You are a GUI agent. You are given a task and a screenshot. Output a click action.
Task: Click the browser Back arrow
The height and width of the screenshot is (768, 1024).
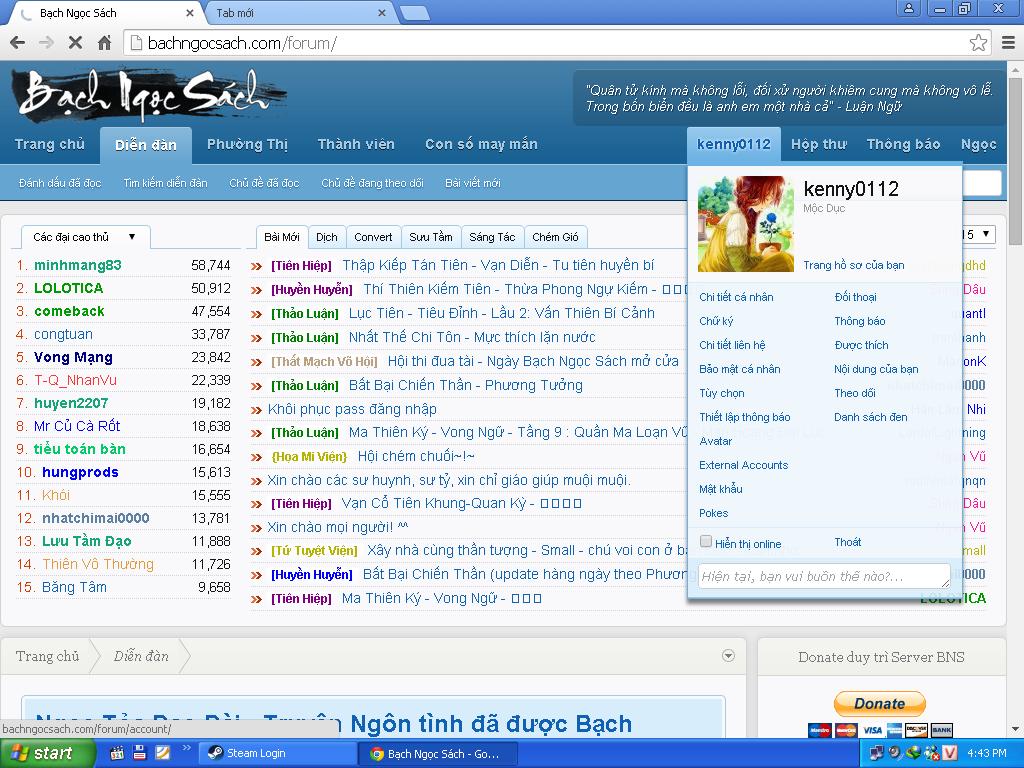(x=17, y=43)
